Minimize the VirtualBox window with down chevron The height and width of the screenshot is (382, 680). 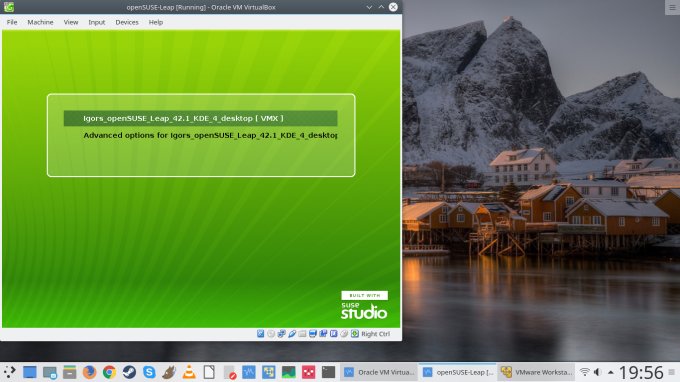[369, 7]
